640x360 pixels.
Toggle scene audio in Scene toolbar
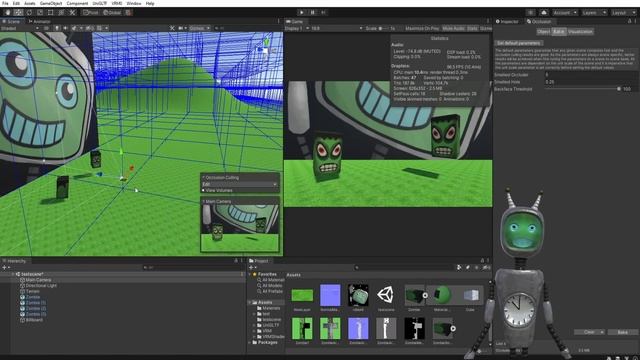pos(65,28)
